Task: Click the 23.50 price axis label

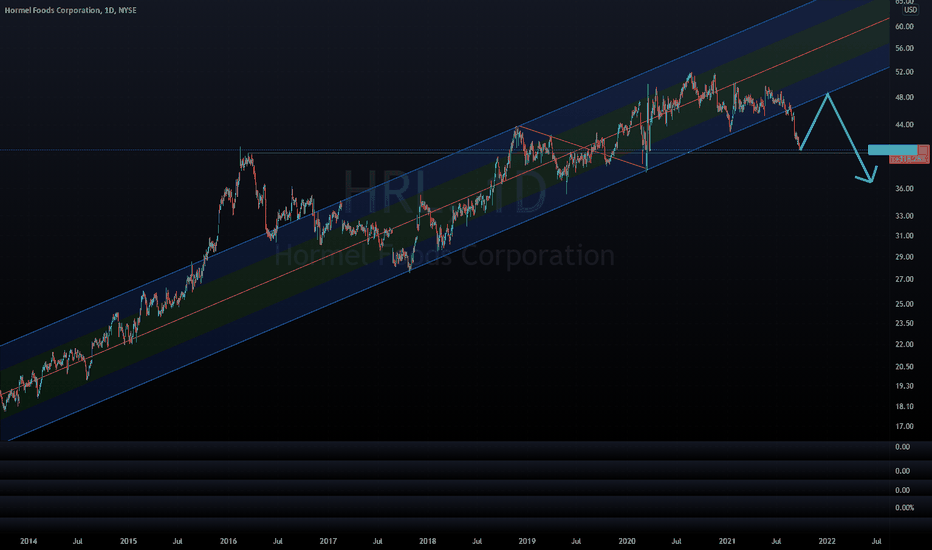Action: click(x=904, y=323)
